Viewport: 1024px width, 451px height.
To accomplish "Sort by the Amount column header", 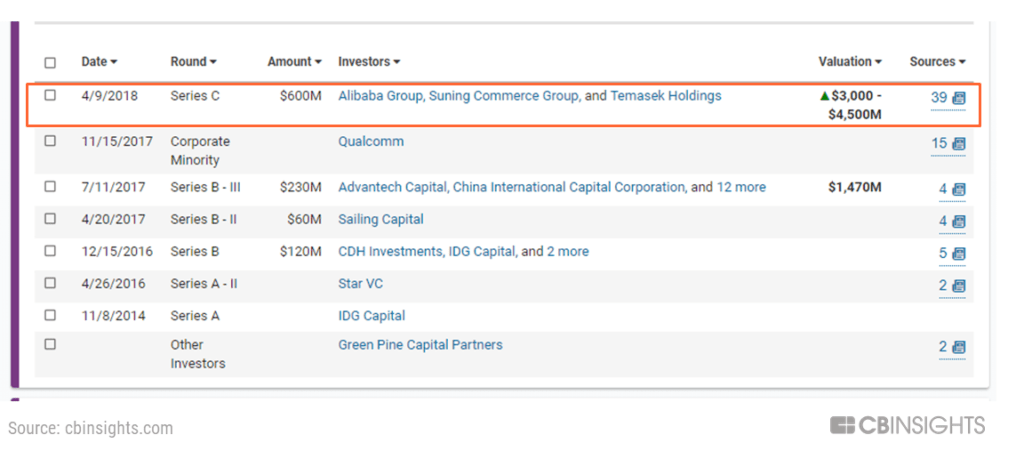I will (x=295, y=62).
